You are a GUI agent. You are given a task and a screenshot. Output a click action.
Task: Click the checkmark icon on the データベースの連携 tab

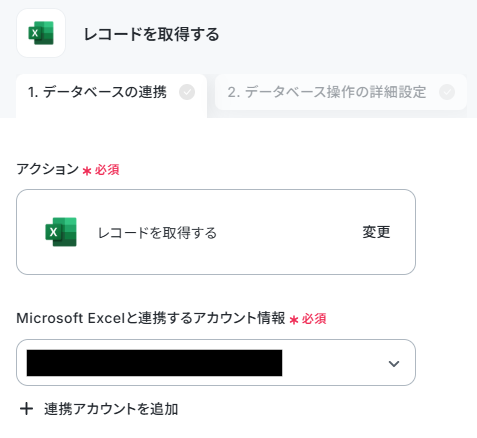pos(187,92)
